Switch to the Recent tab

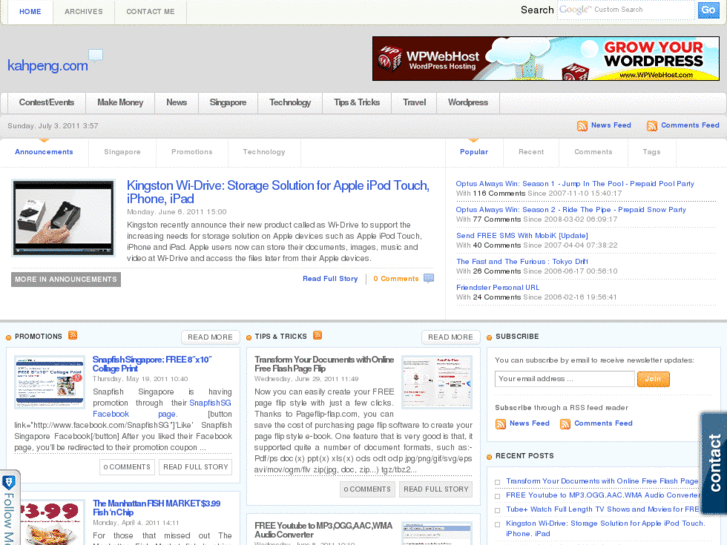click(531, 152)
